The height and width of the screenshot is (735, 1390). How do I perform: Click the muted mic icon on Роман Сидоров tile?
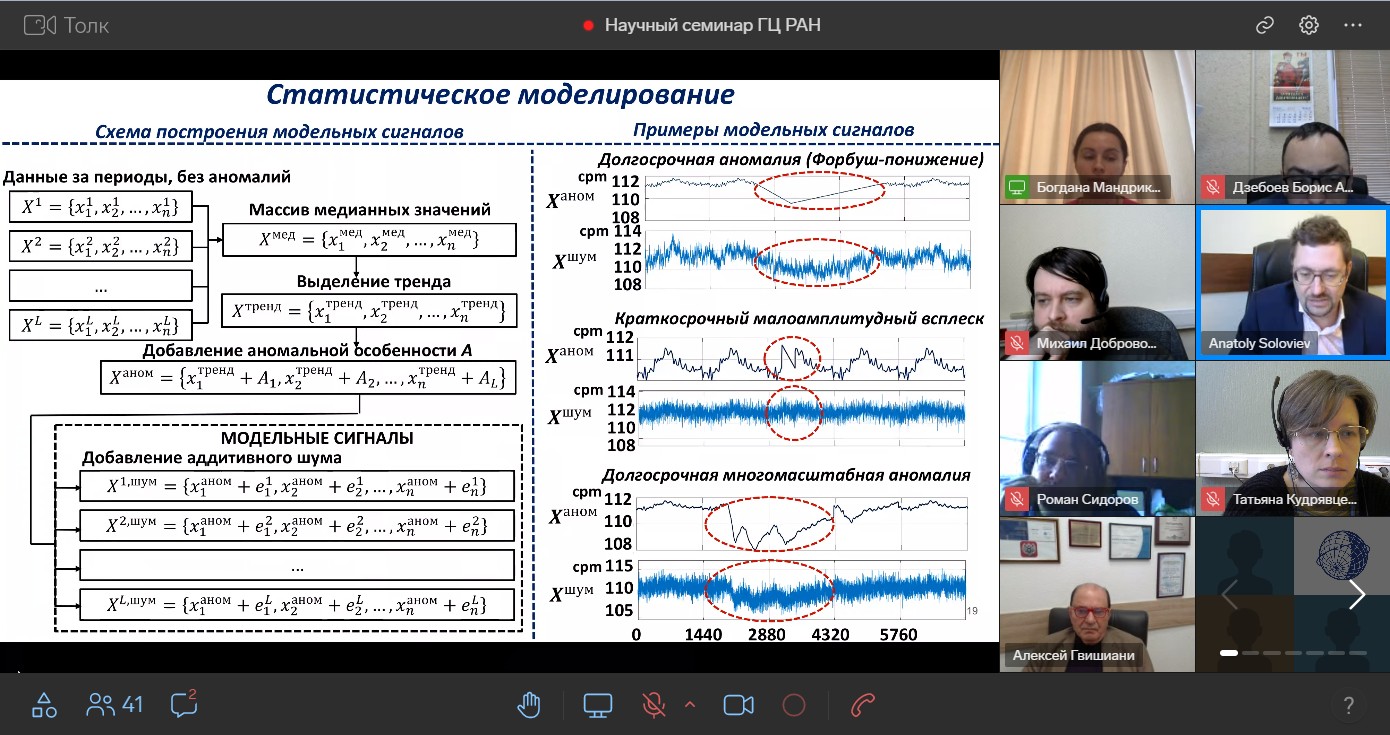[x=1018, y=498]
